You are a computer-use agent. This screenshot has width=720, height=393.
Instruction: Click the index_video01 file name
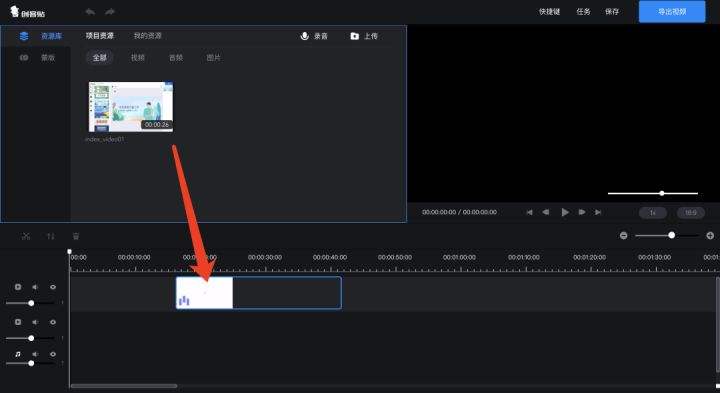(x=105, y=139)
